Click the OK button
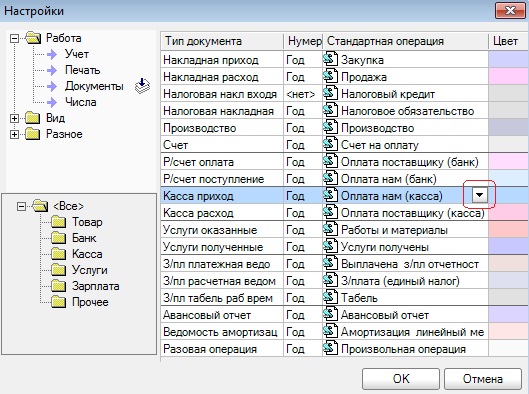Screen dimensions: 529x394 click(401, 378)
